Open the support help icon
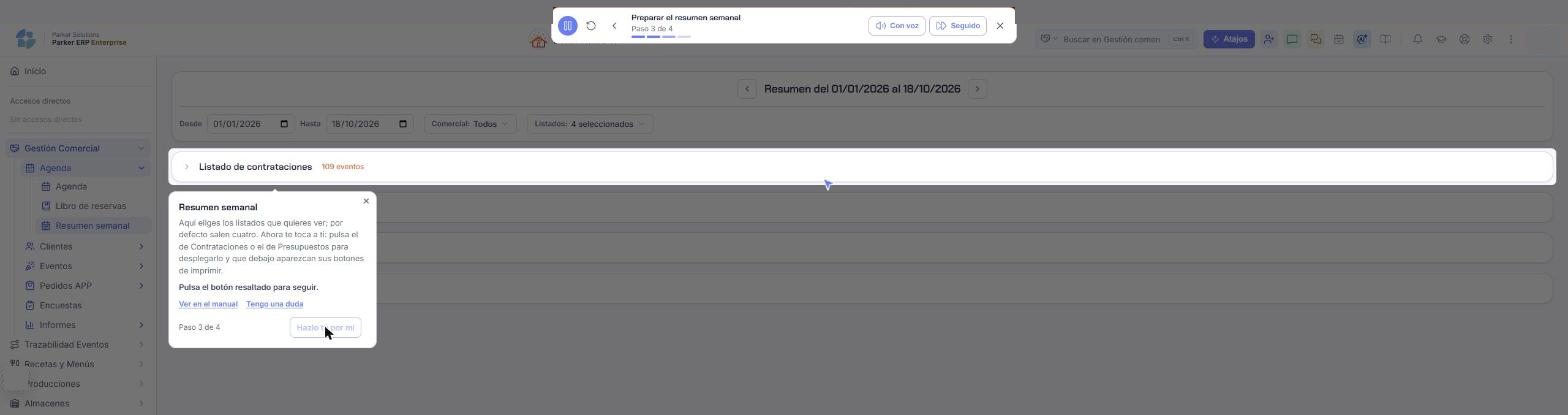 point(1464,39)
